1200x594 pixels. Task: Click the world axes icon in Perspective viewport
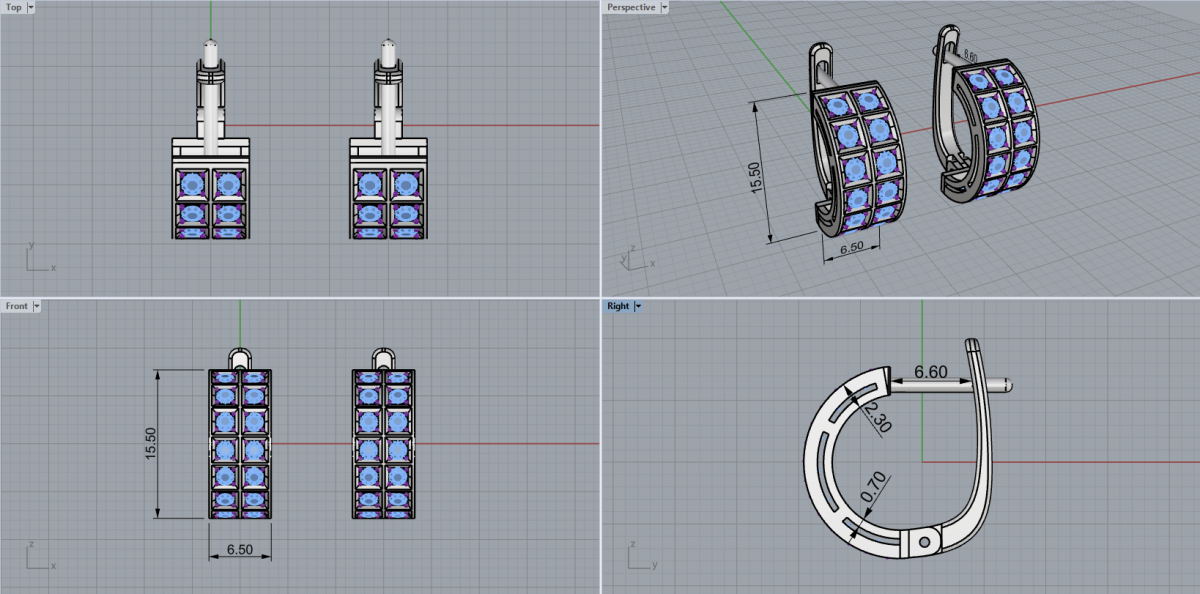tap(637, 256)
